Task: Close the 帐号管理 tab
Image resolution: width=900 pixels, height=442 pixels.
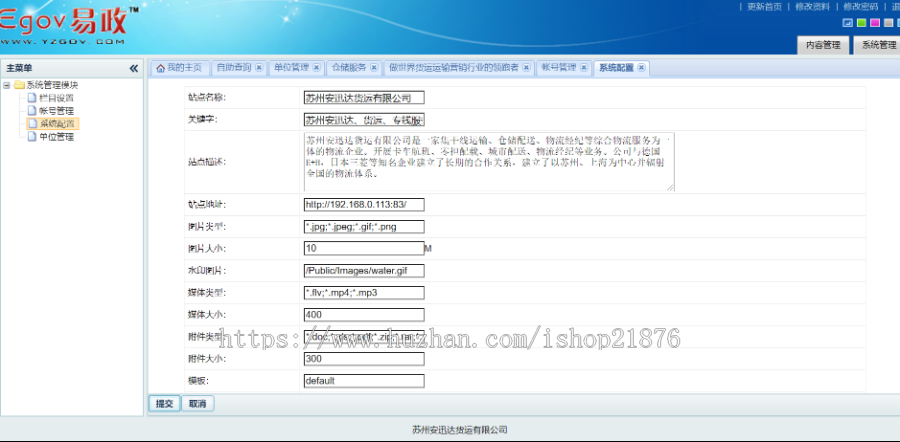Action: [x=584, y=68]
